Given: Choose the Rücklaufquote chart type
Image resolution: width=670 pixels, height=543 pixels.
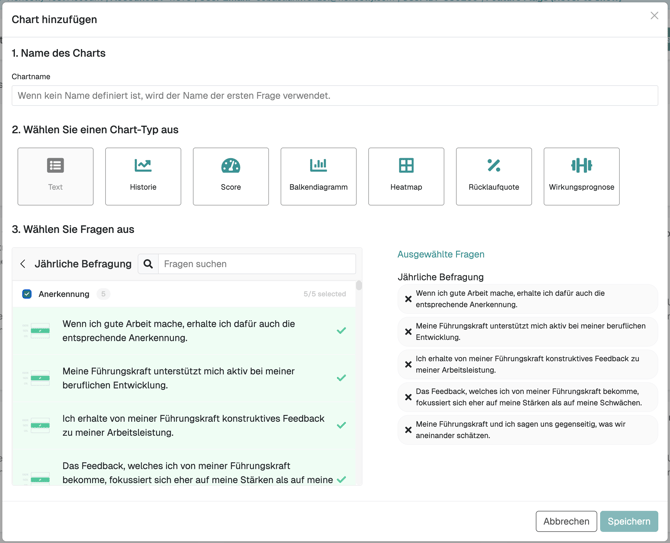Looking at the screenshot, I should click(494, 176).
